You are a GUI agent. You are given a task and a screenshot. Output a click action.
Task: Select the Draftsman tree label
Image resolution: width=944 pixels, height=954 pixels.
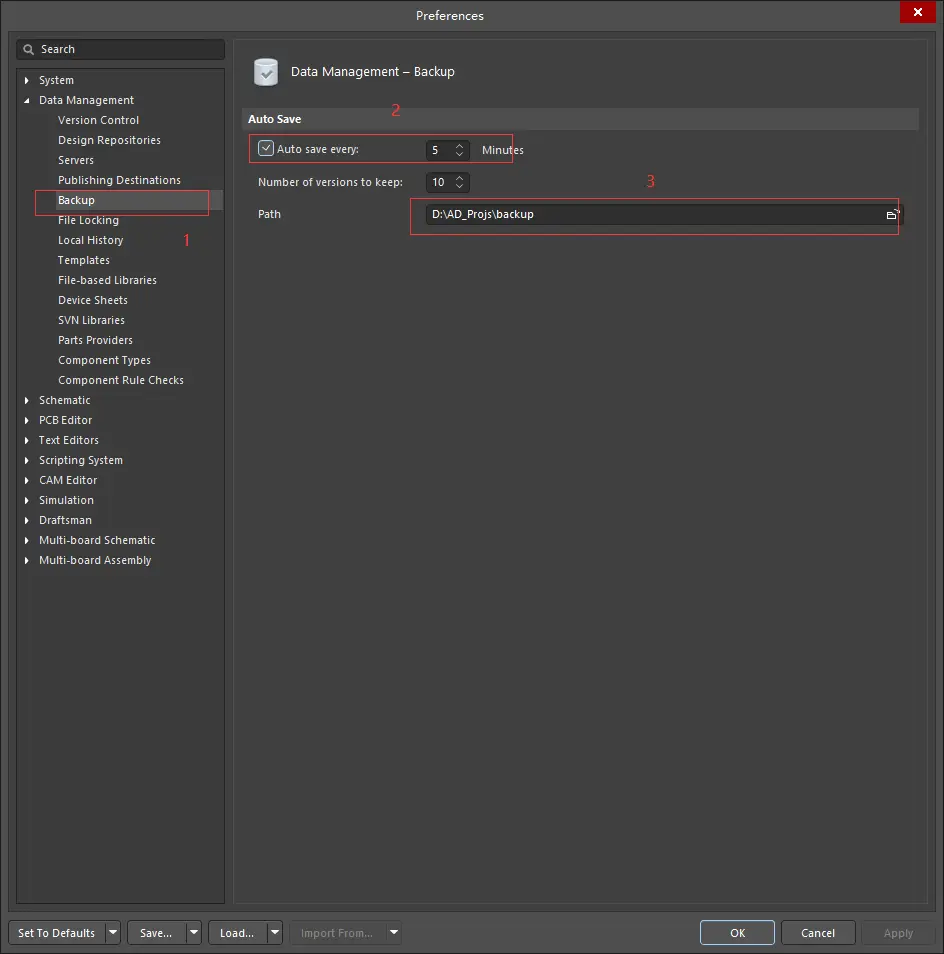(x=65, y=521)
